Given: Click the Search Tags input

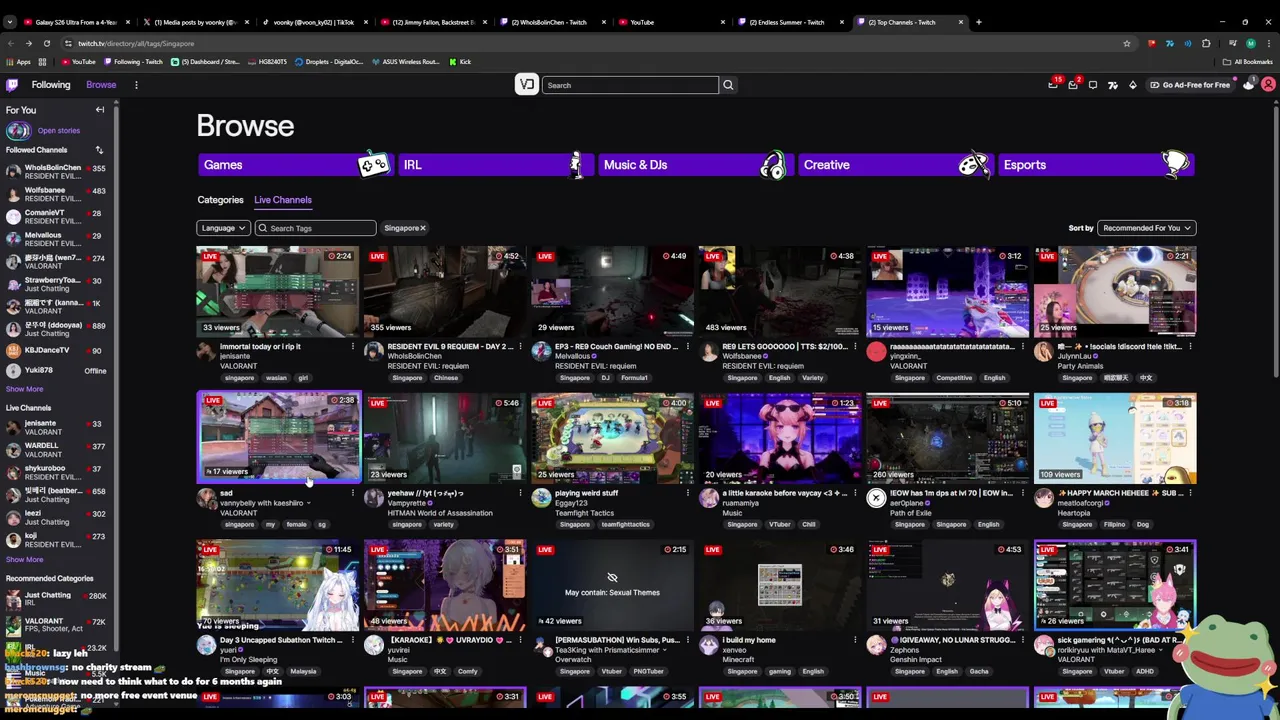Looking at the screenshot, I should 316,228.
